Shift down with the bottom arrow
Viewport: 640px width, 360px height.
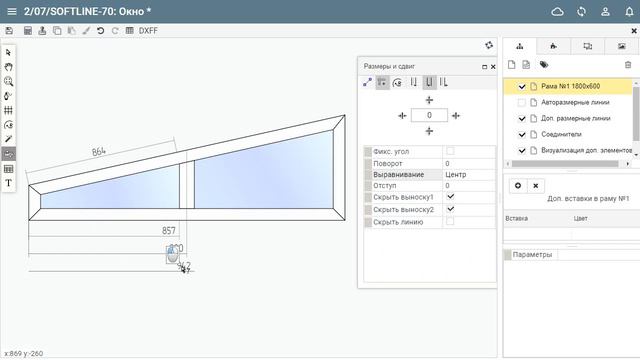[x=429, y=131]
